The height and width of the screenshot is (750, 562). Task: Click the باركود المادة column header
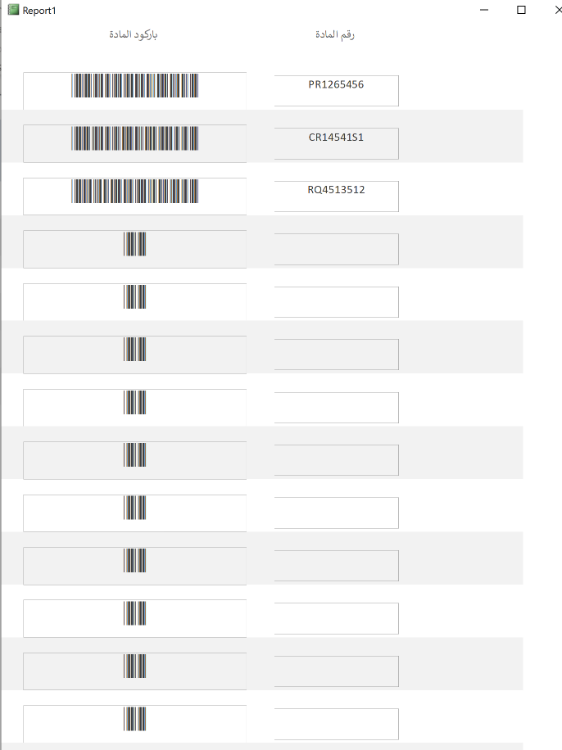[x=133, y=34]
